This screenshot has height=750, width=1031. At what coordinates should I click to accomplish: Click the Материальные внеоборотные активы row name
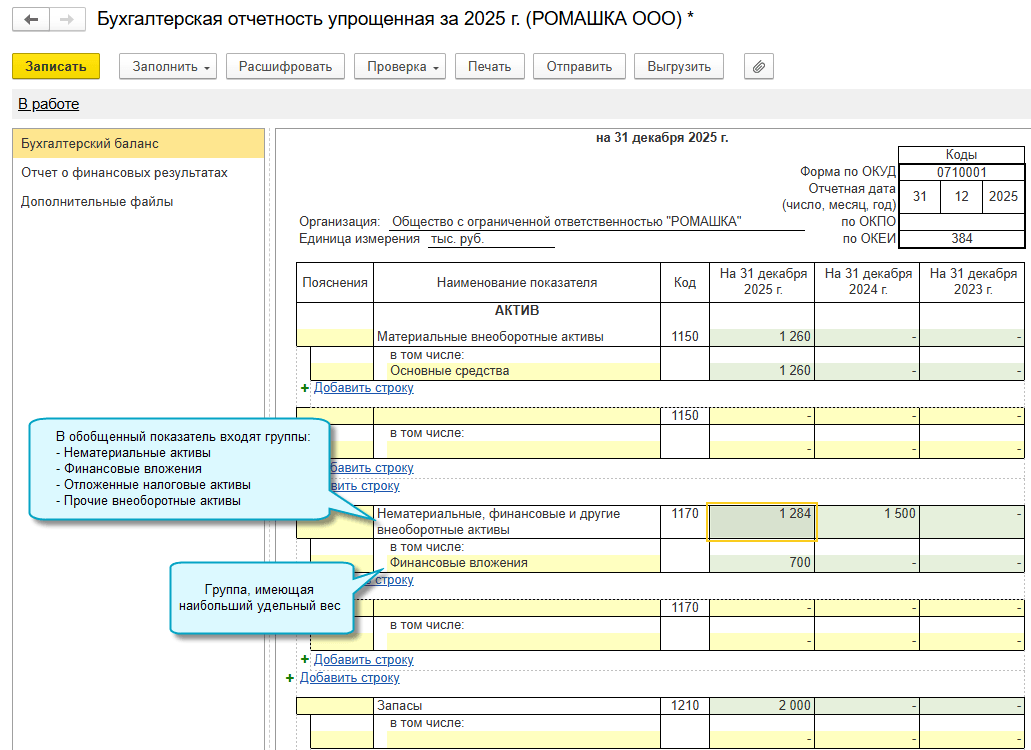point(490,337)
